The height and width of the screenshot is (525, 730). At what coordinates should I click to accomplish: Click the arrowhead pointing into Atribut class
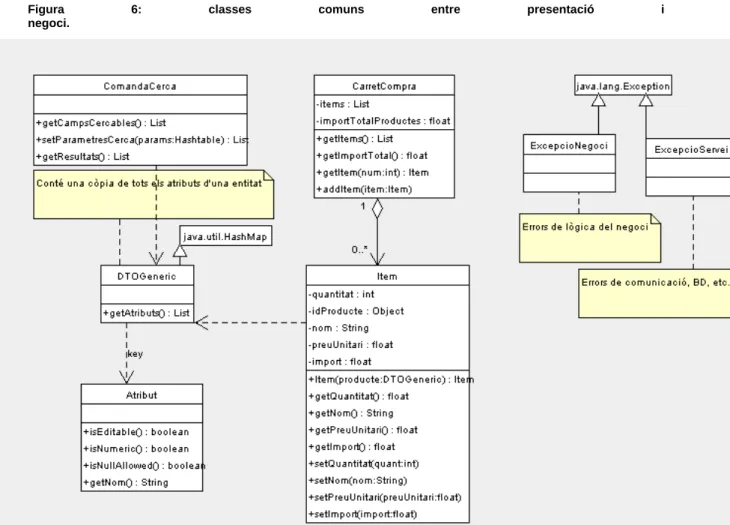pyautogui.click(x=126, y=377)
